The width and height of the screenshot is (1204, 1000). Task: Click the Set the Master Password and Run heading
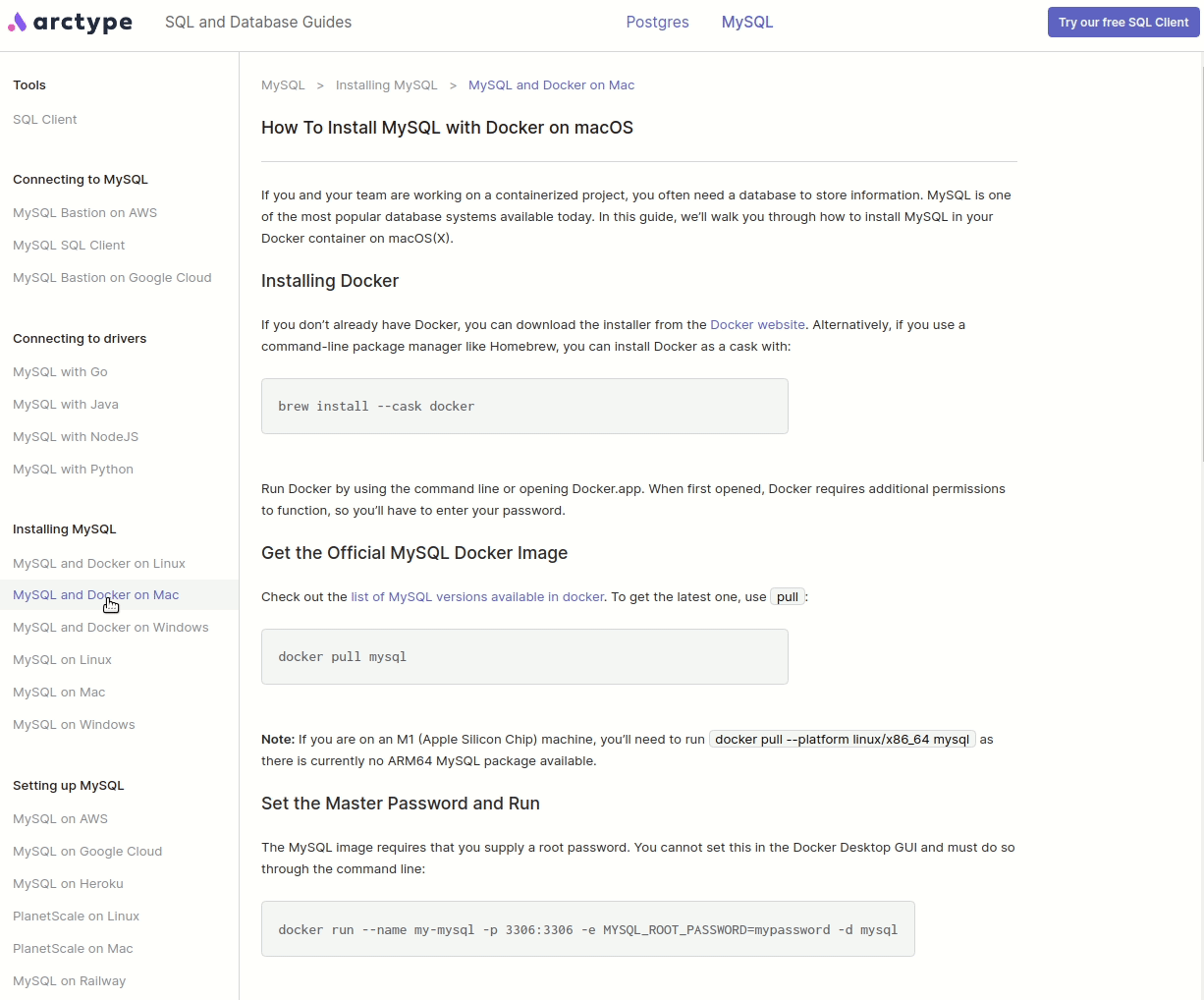[x=401, y=804]
